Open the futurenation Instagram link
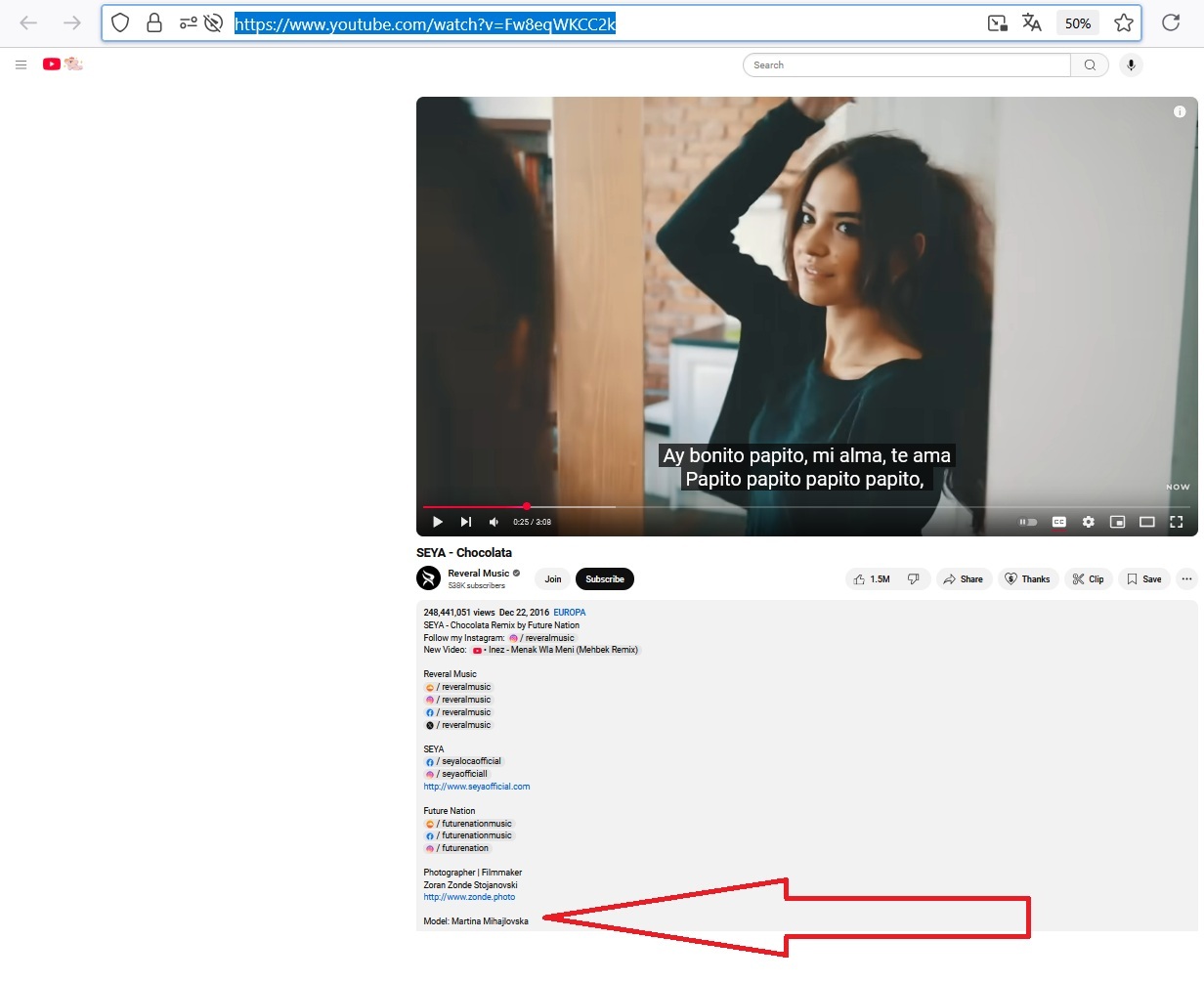Image resolution: width=1204 pixels, height=982 pixels. (456, 848)
